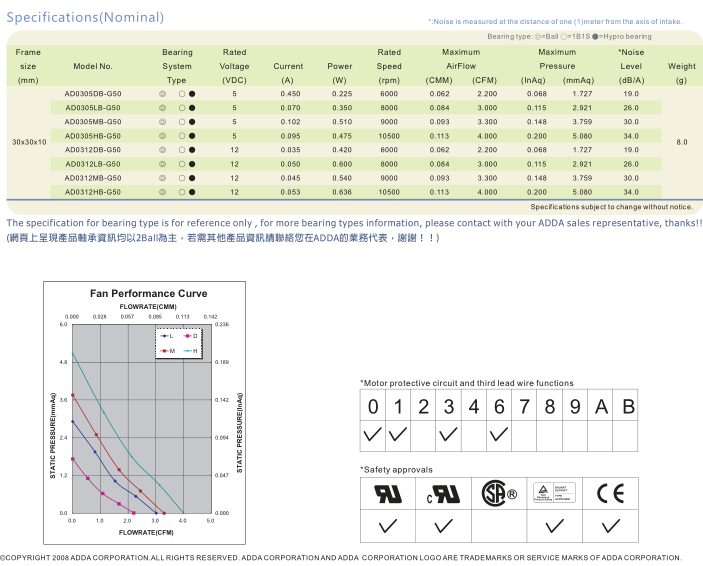Click the checkmark under function 3
This screenshot has height=566, width=703.
pos(448,434)
